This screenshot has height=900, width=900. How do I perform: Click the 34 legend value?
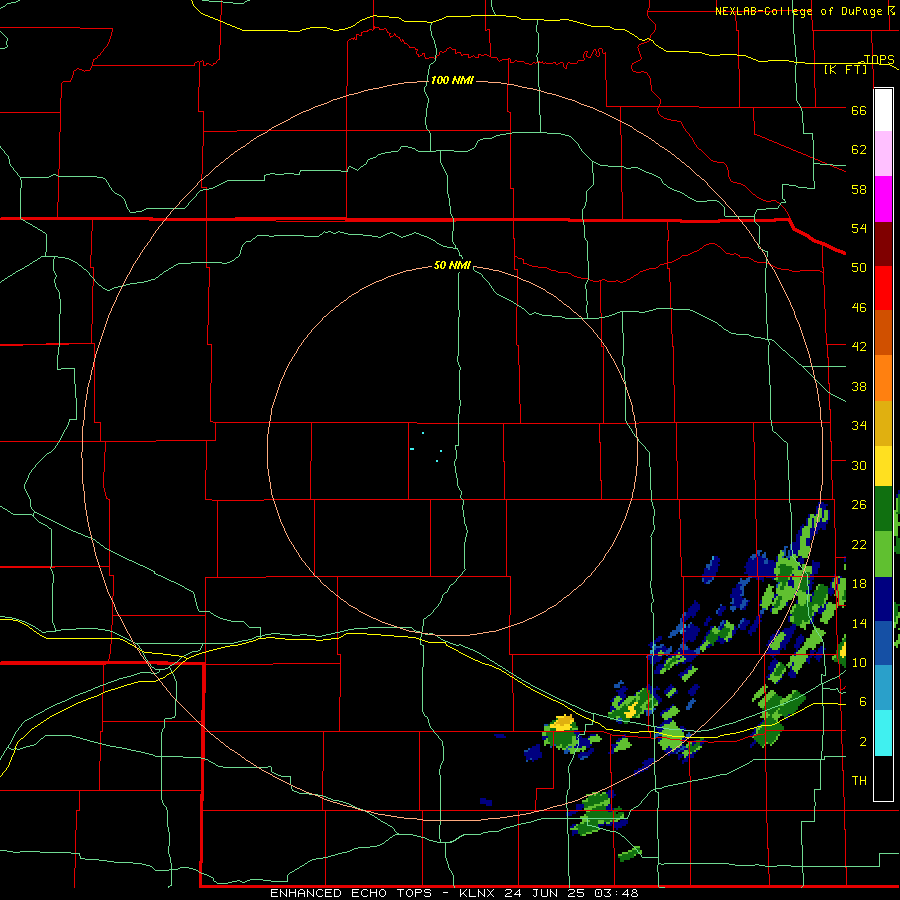pos(859,426)
